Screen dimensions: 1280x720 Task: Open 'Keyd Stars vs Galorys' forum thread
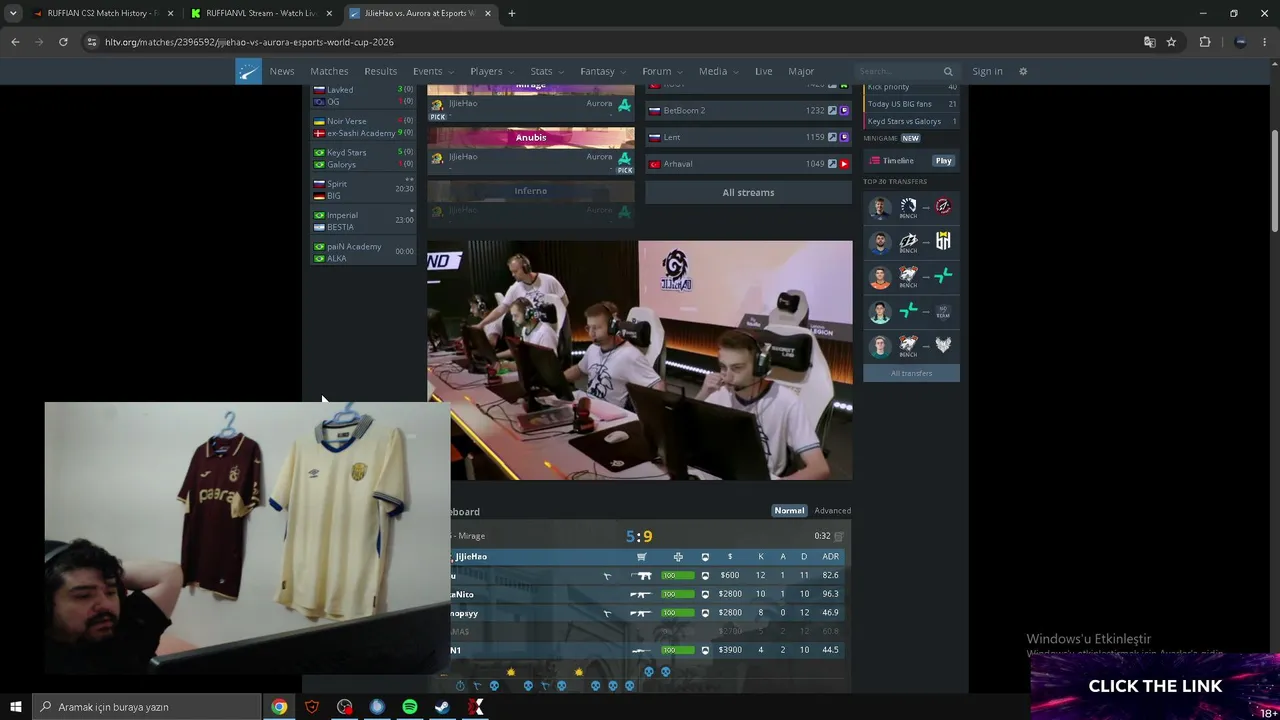click(x=911, y=121)
